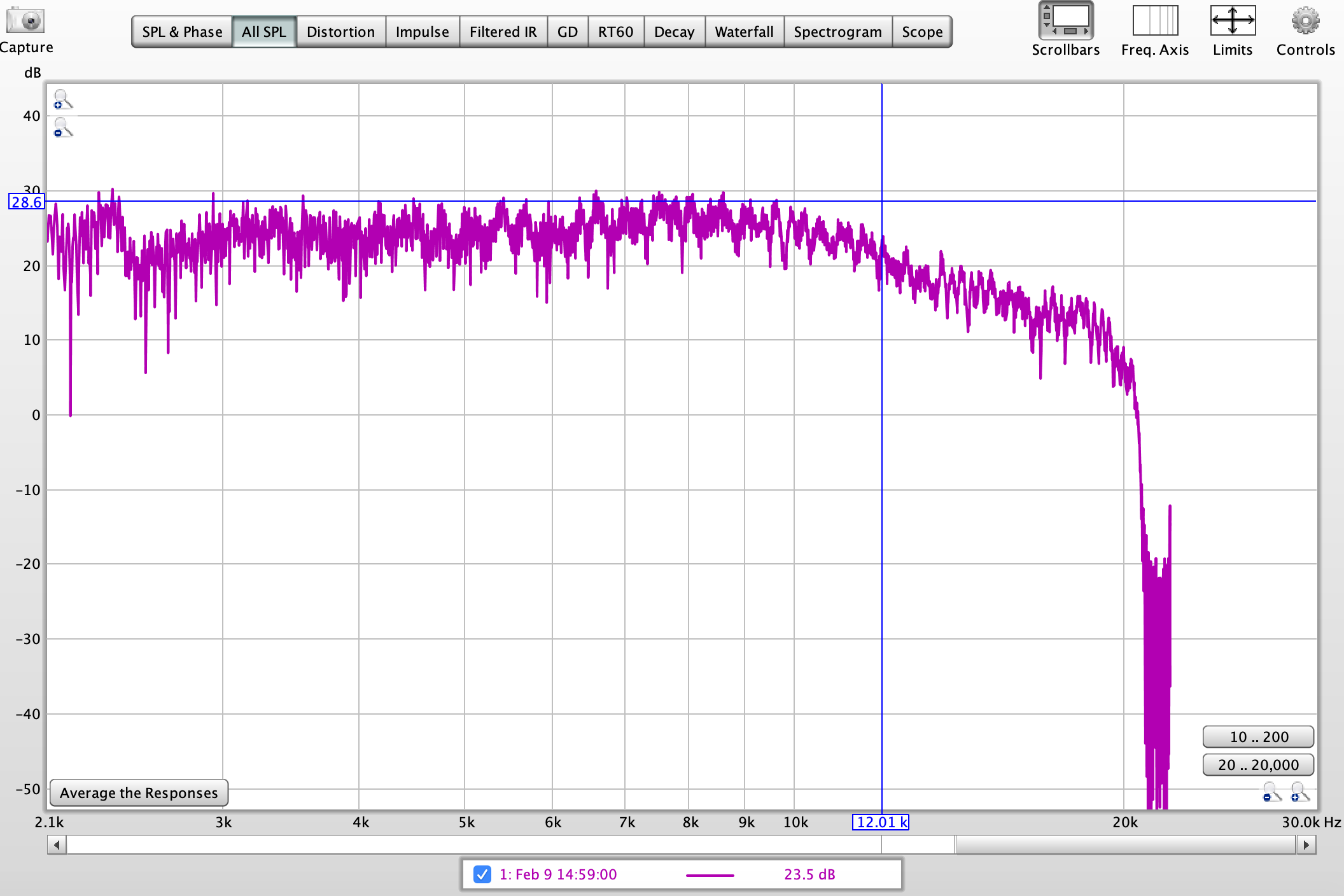Click the 12.01 k cursor frequency readout
Screen dimensions: 1344x896
tap(881, 822)
